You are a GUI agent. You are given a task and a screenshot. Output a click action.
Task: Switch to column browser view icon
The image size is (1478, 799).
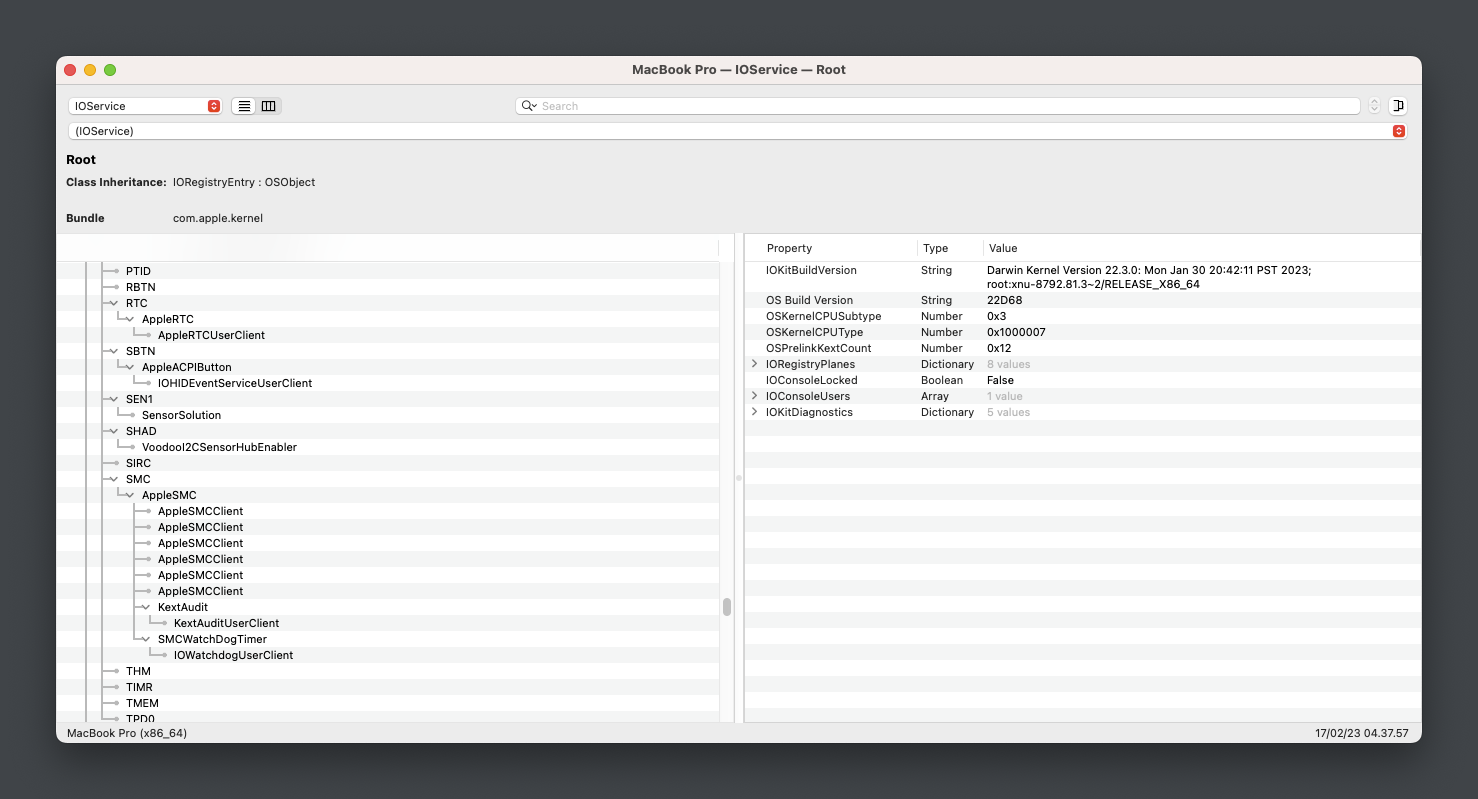tap(268, 106)
